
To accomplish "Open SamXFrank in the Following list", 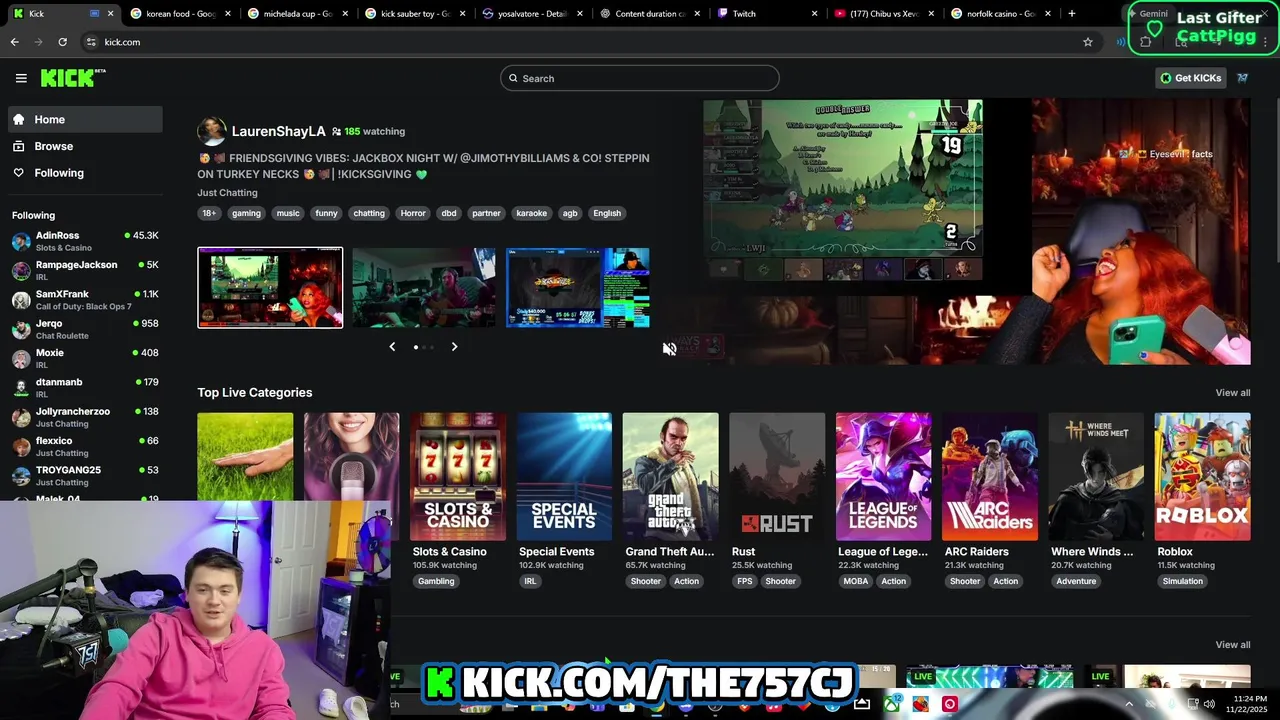I will [85, 300].
